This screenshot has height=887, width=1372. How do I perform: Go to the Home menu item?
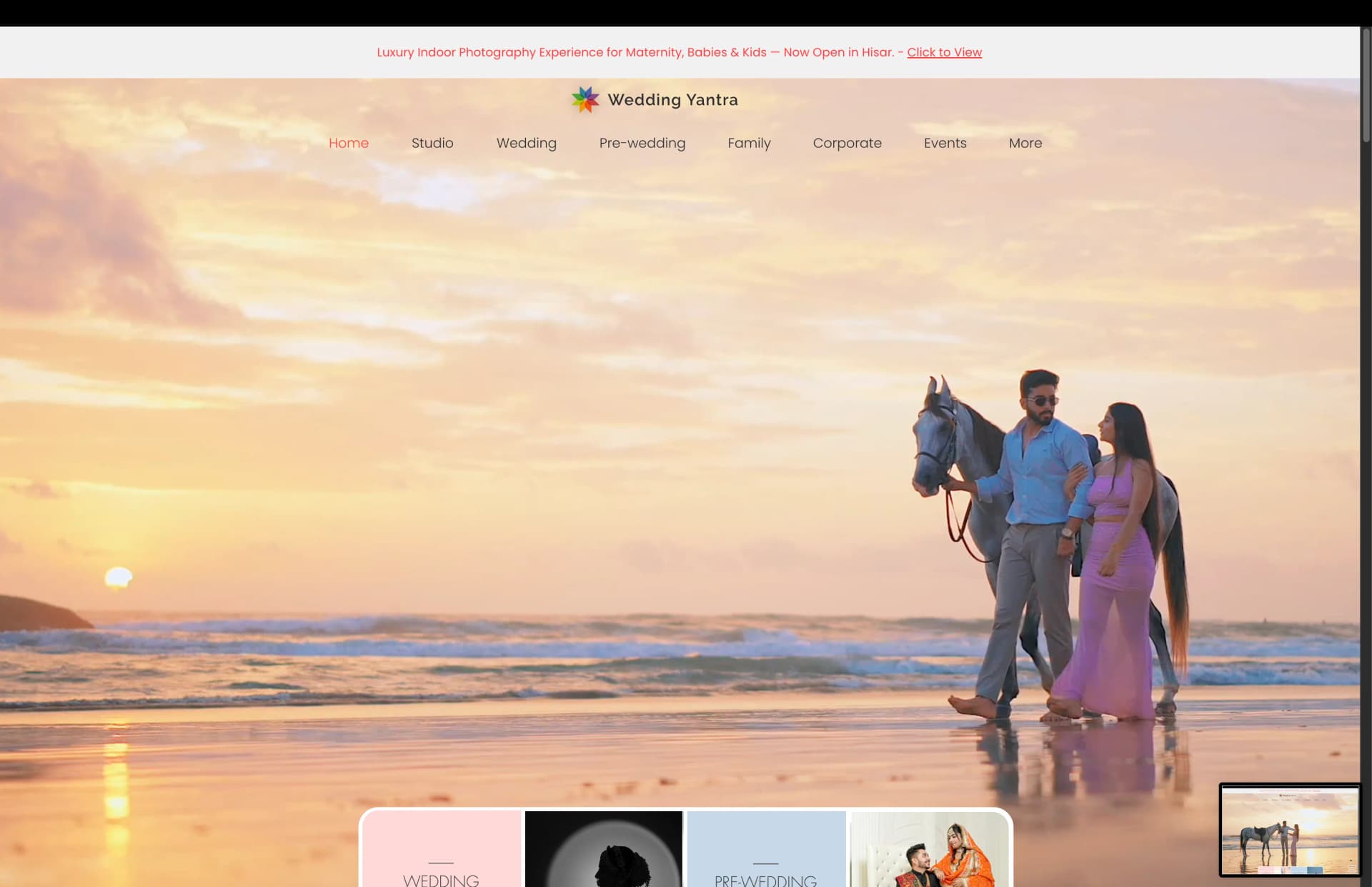coord(349,143)
